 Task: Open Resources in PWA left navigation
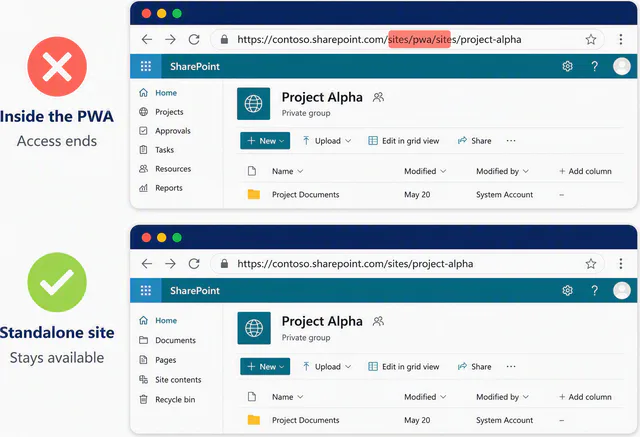(165, 169)
